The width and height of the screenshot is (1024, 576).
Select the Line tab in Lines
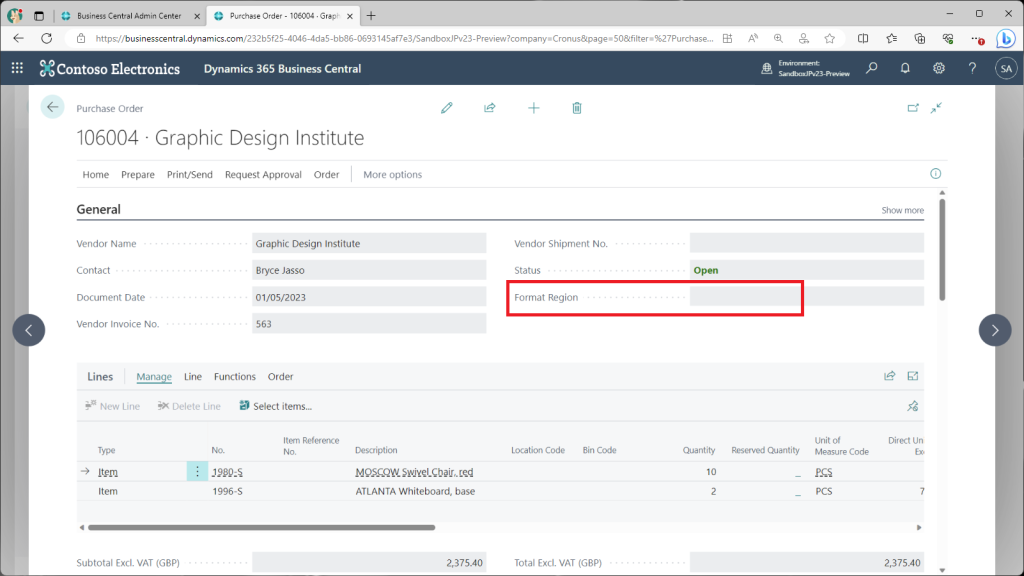(x=193, y=376)
